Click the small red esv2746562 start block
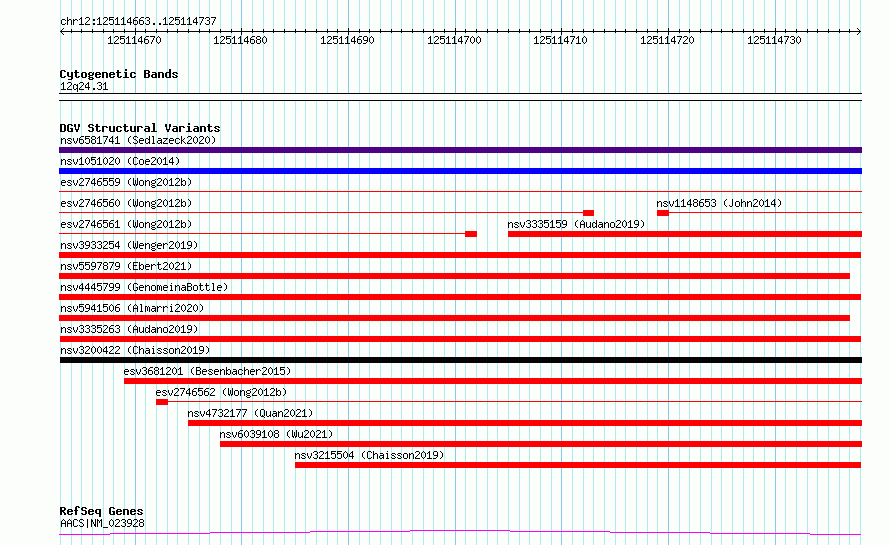Screen dimensions: 890x545 [162, 402]
